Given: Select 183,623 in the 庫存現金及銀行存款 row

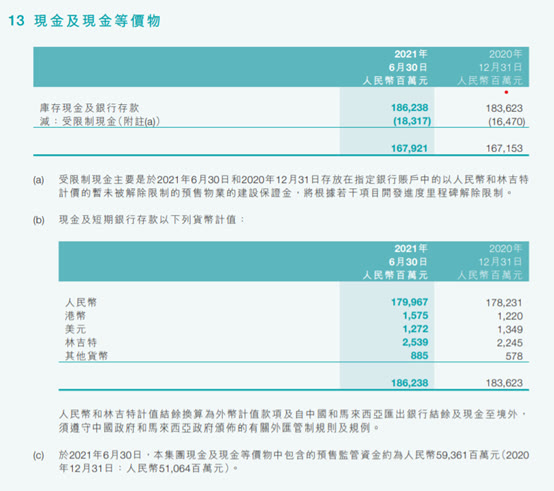Looking at the screenshot, I should click(504, 108).
